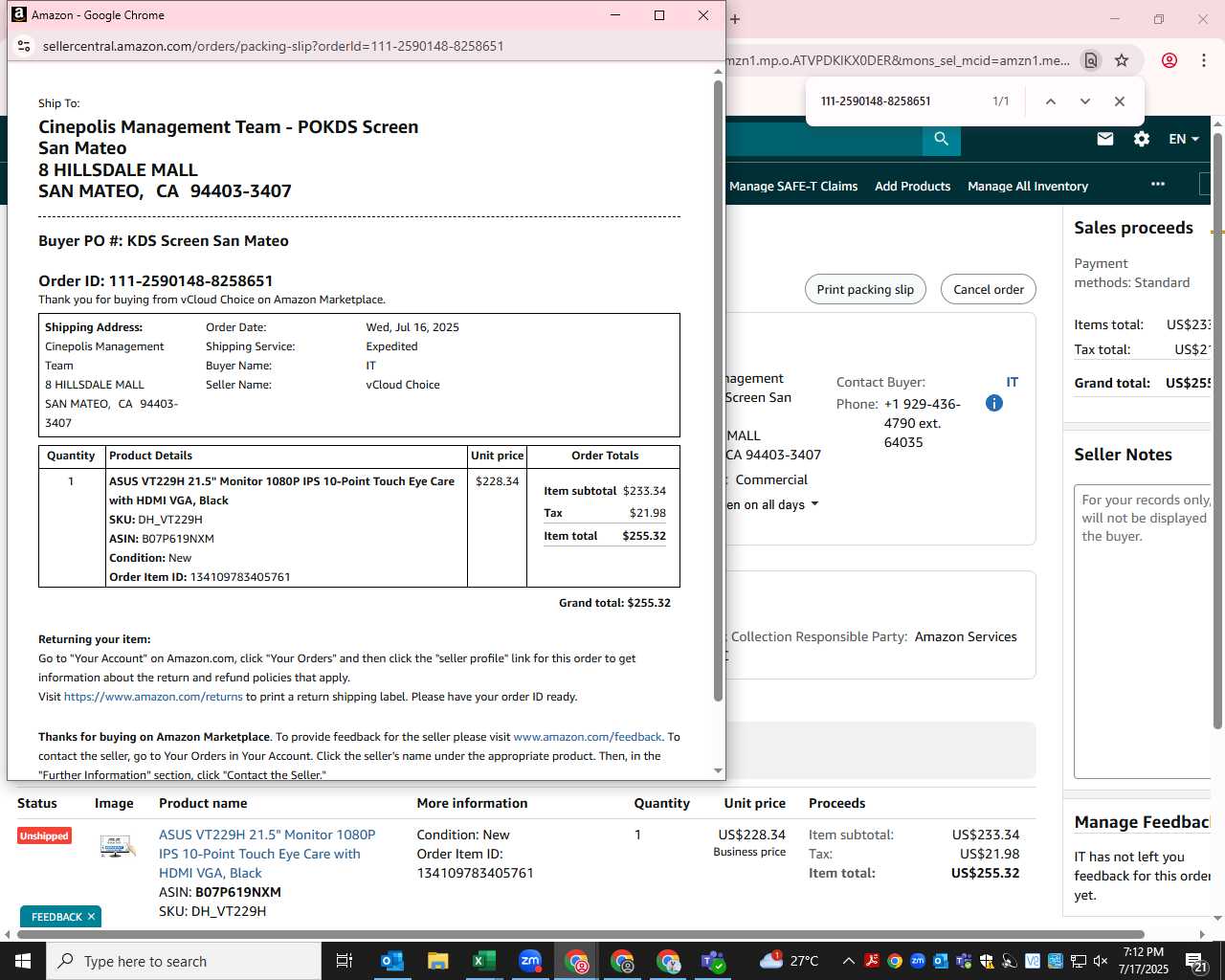Click the search magnifier button in Seller Central

click(x=942, y=139)
